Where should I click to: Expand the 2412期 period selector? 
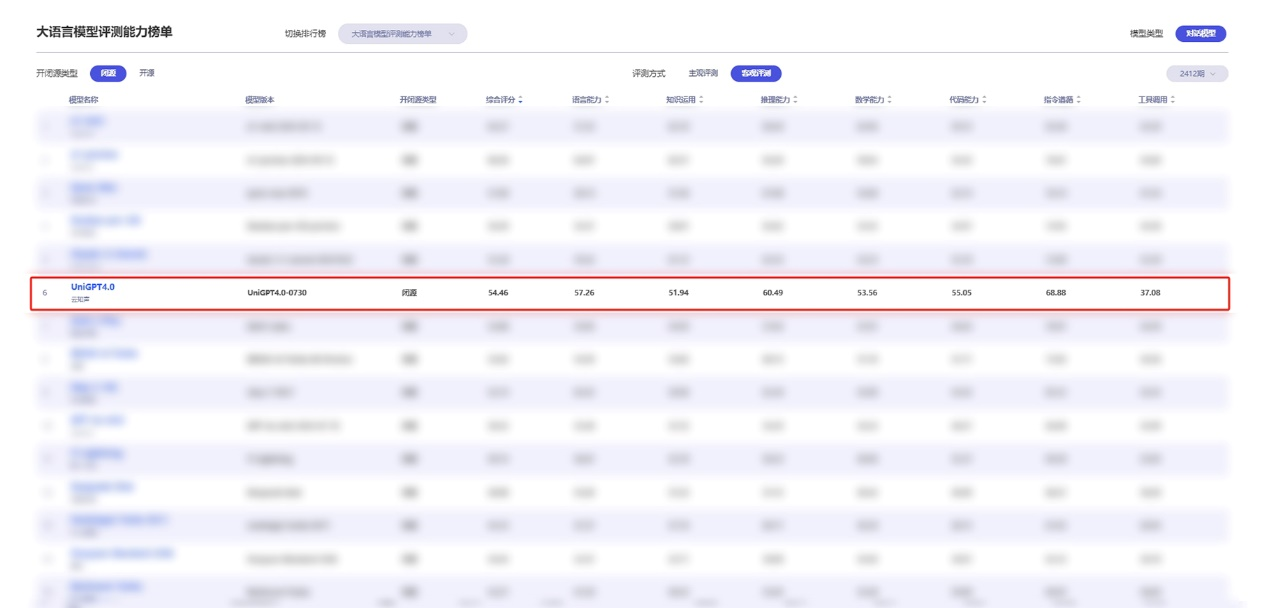coord(1197,73)
